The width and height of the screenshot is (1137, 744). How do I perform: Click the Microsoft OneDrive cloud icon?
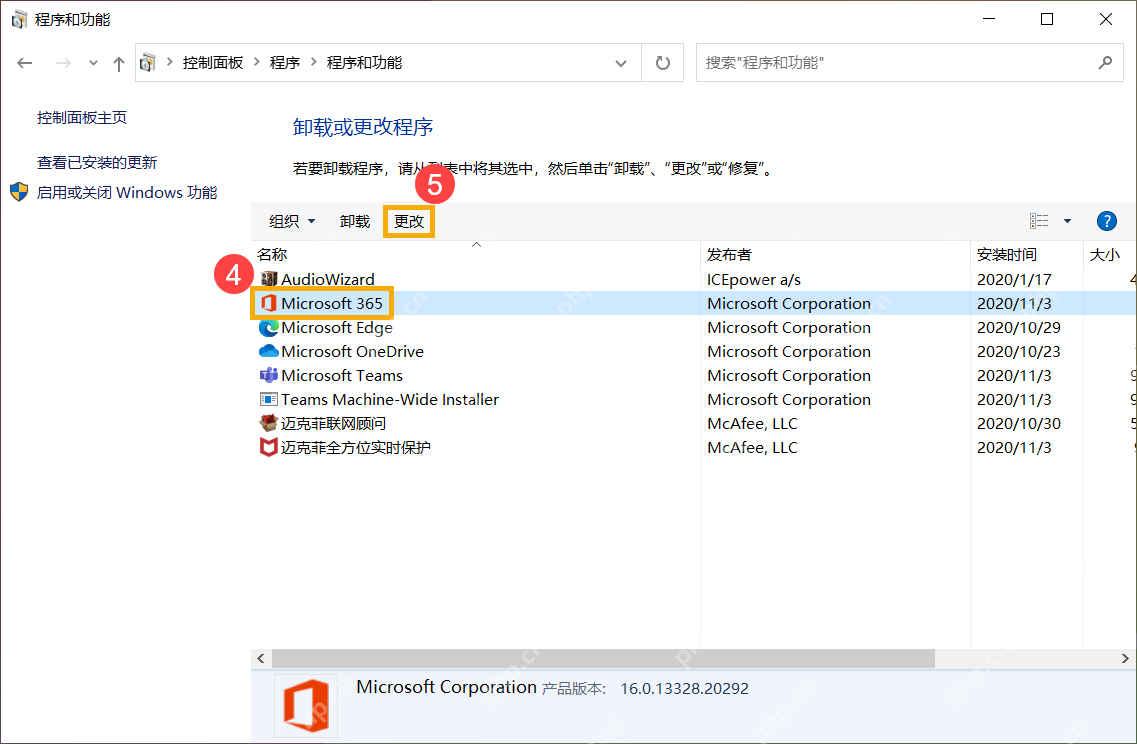pyautogui.click(x=269, y=352)
